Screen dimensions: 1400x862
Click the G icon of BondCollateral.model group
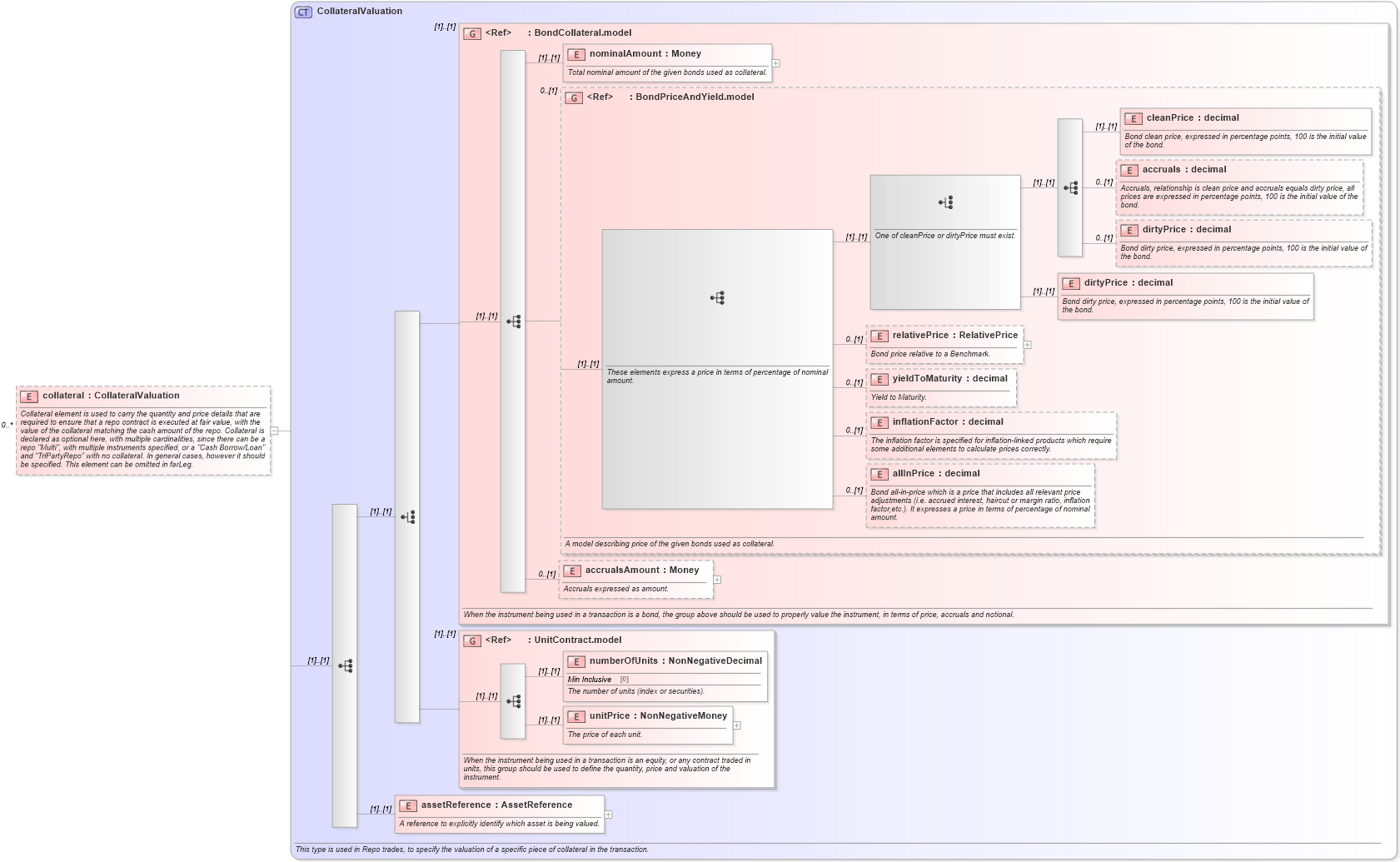474,33
